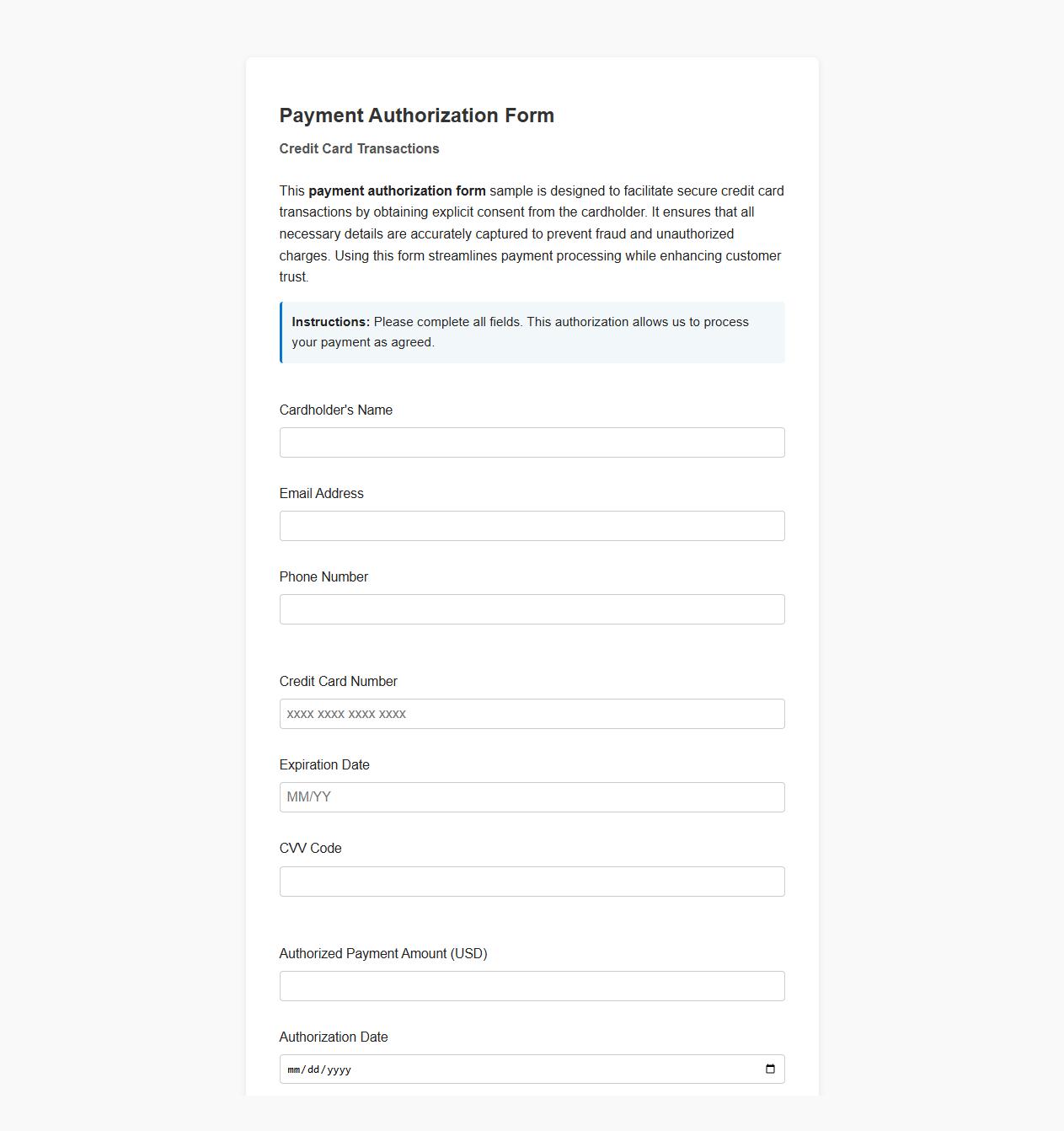Click the Expiration Date label

(x=324, y=764)
